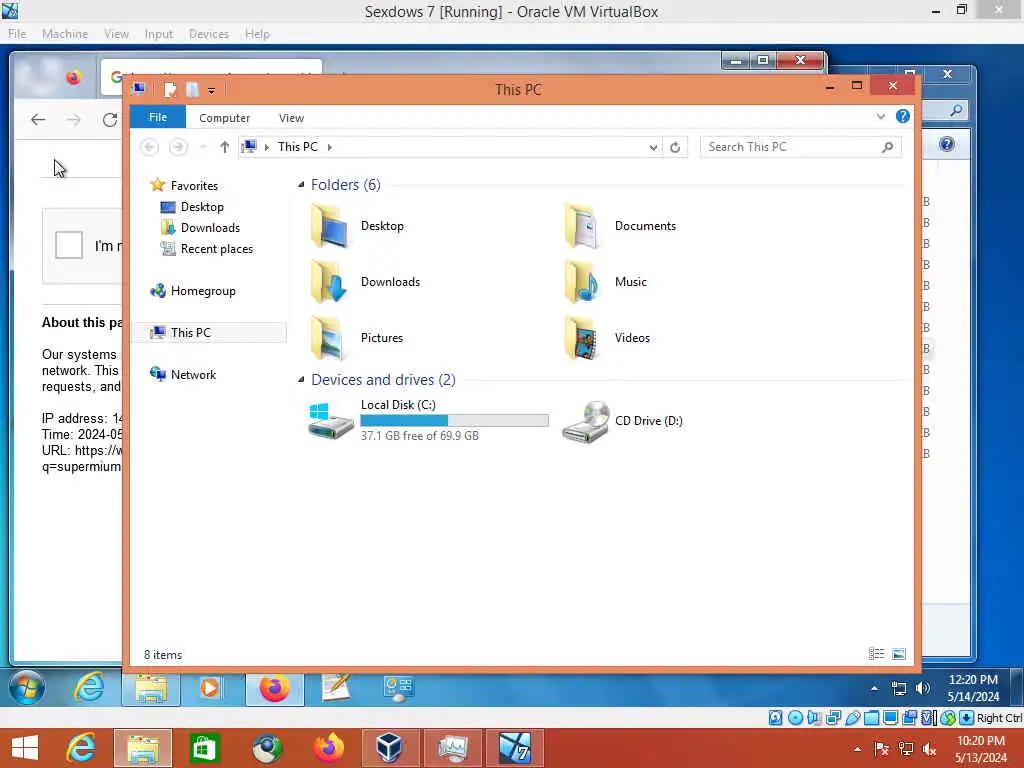Open the VirtualBox Devices menu
Screen dimensions: 1024x768
[x=208, y=34]
